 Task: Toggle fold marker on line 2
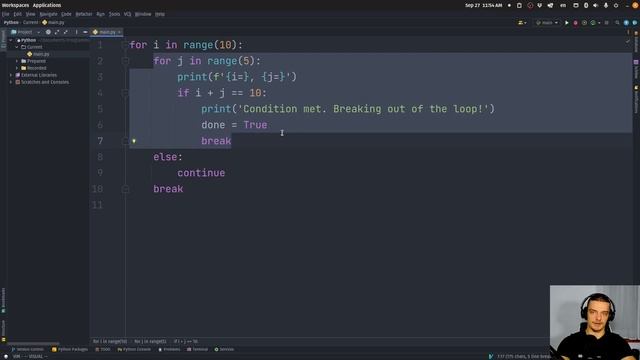(125, 61)
